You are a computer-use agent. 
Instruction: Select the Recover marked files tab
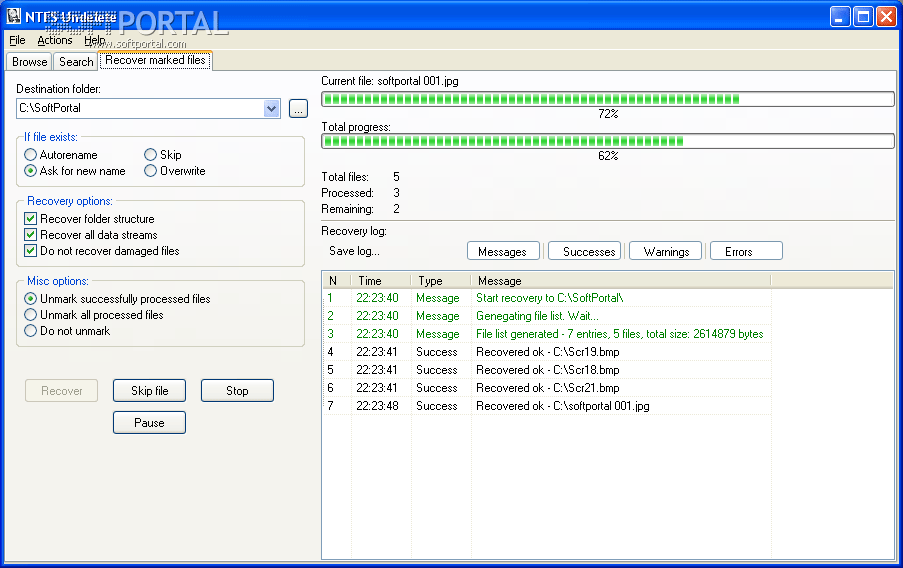coord(155,60)
